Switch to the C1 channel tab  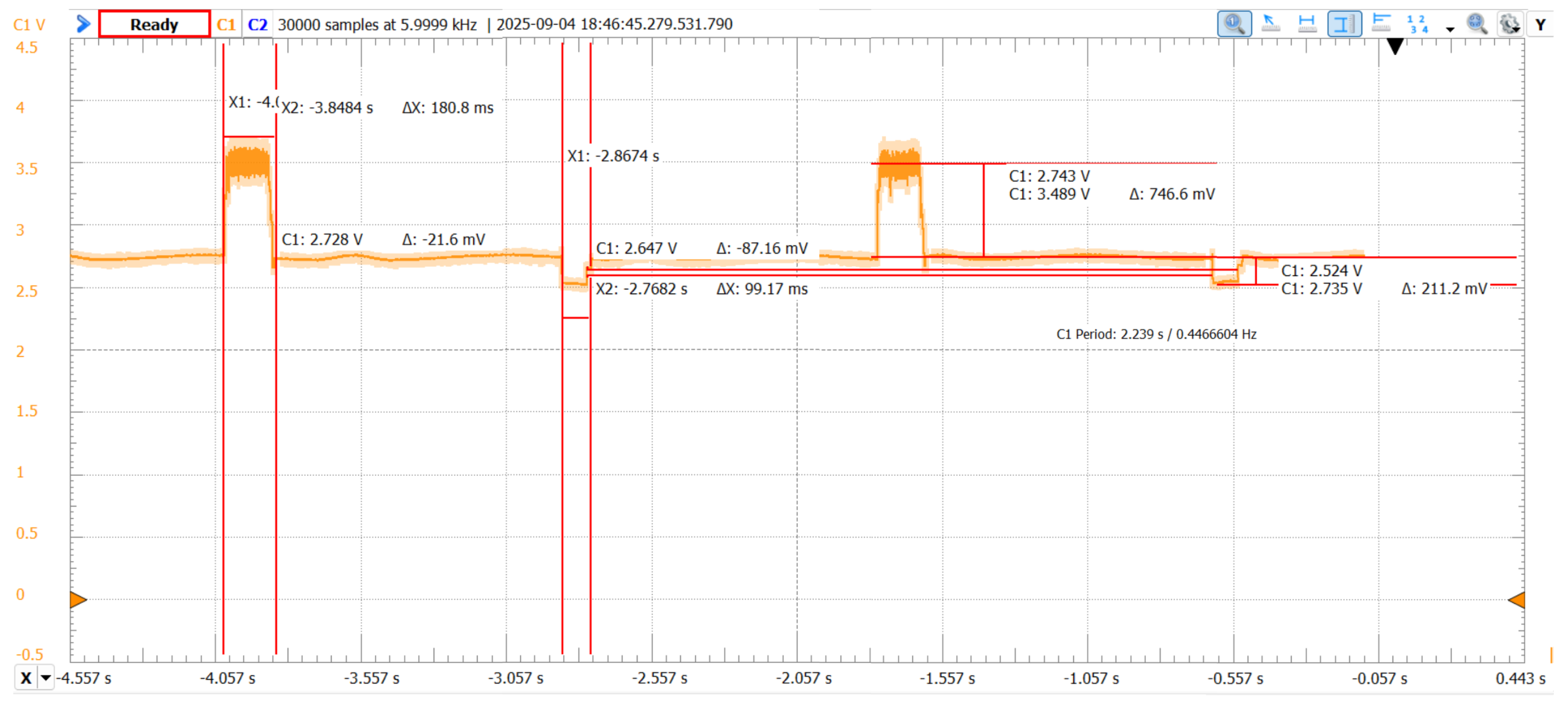point(226,24)
